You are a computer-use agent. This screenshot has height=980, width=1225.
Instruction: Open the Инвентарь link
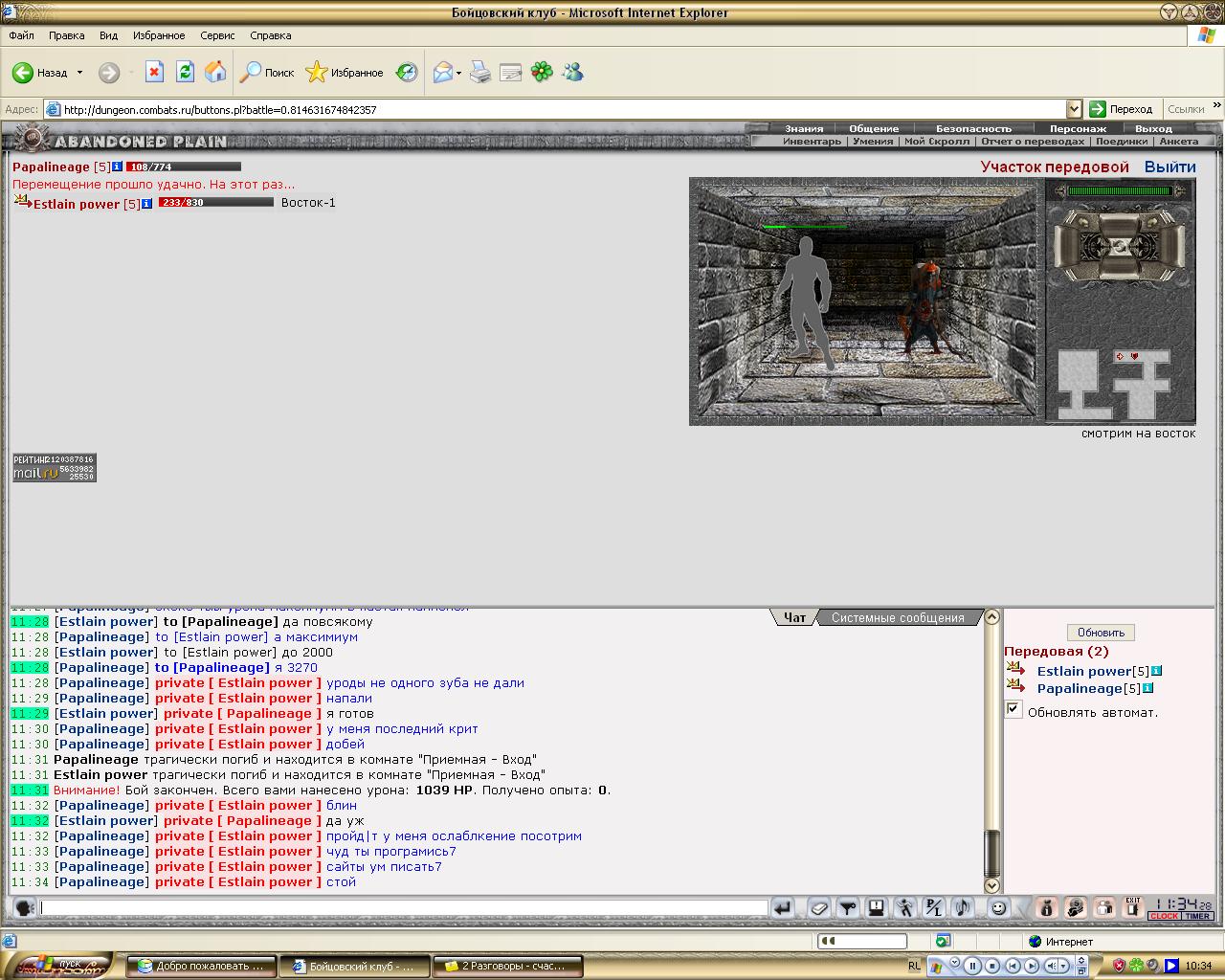[x=812, y=141]
